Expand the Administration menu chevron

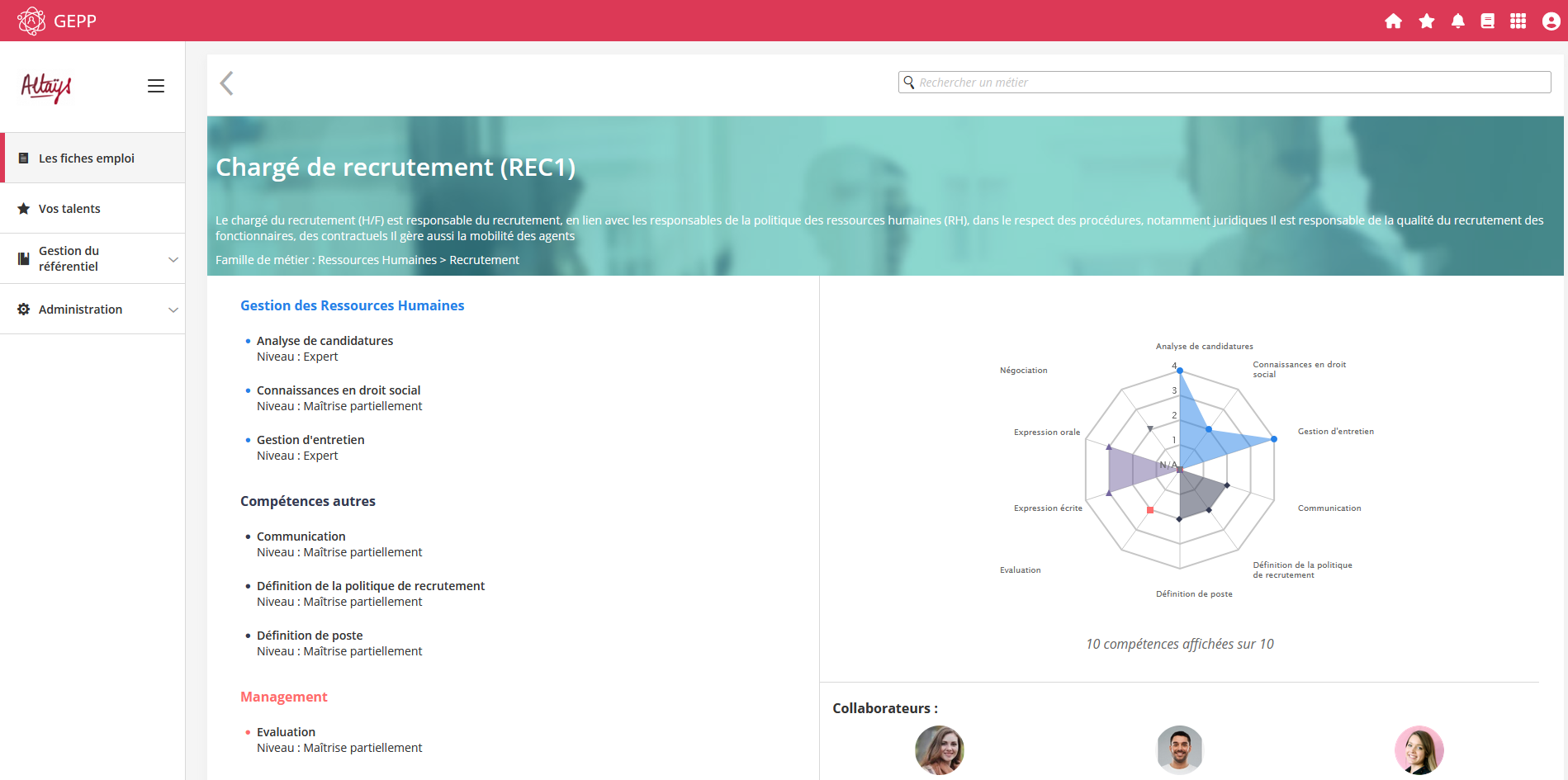pos(173,310)
